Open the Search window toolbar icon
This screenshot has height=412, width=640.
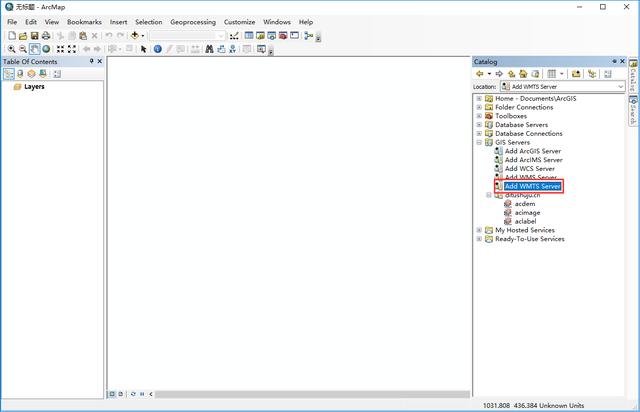point(271,36)
